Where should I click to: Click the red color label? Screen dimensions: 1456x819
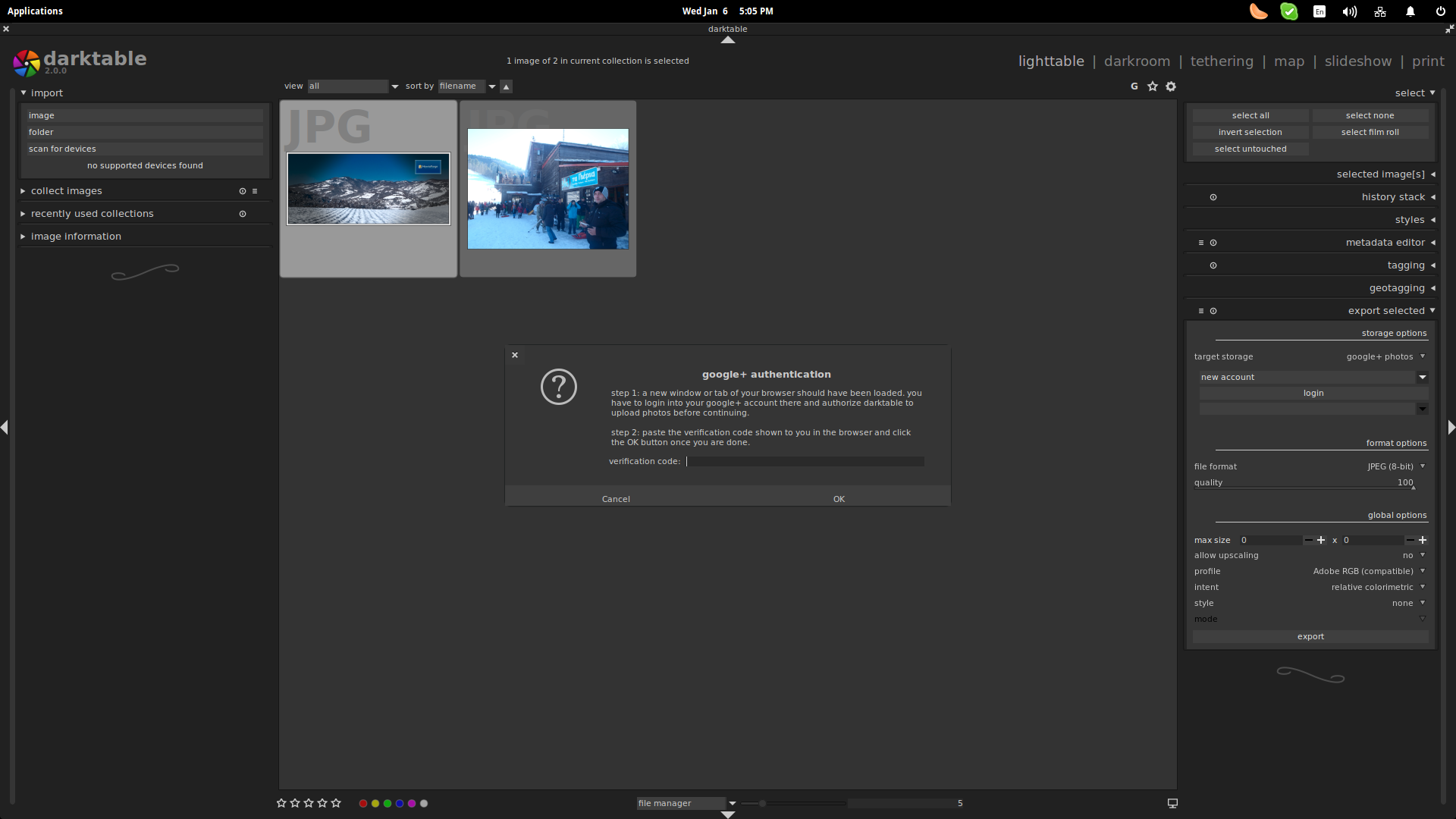tap(363, 803)
